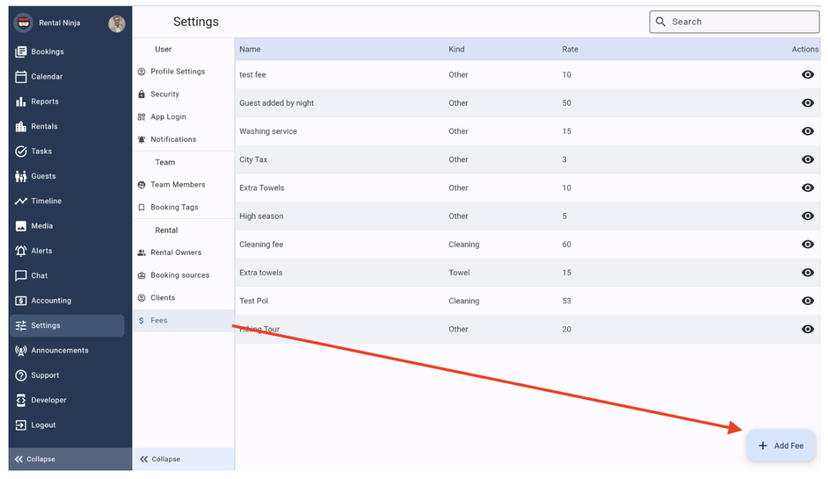
Task: Toggle eye icon for test fee
Action: coord(807,74)
